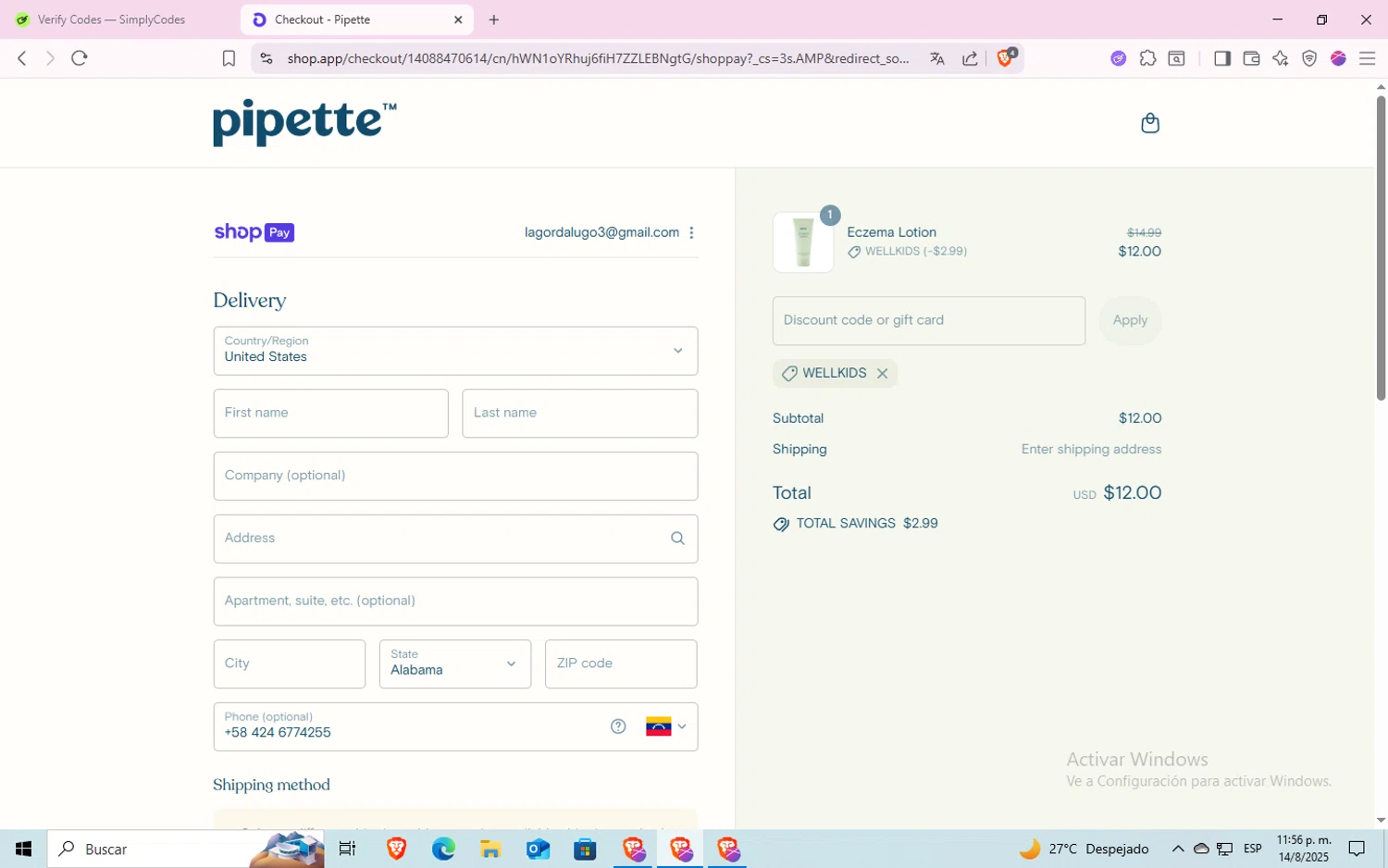Select the Checkout - Pipette tab
Viewport: 1388px width, 868px height.
click(357, 19)
